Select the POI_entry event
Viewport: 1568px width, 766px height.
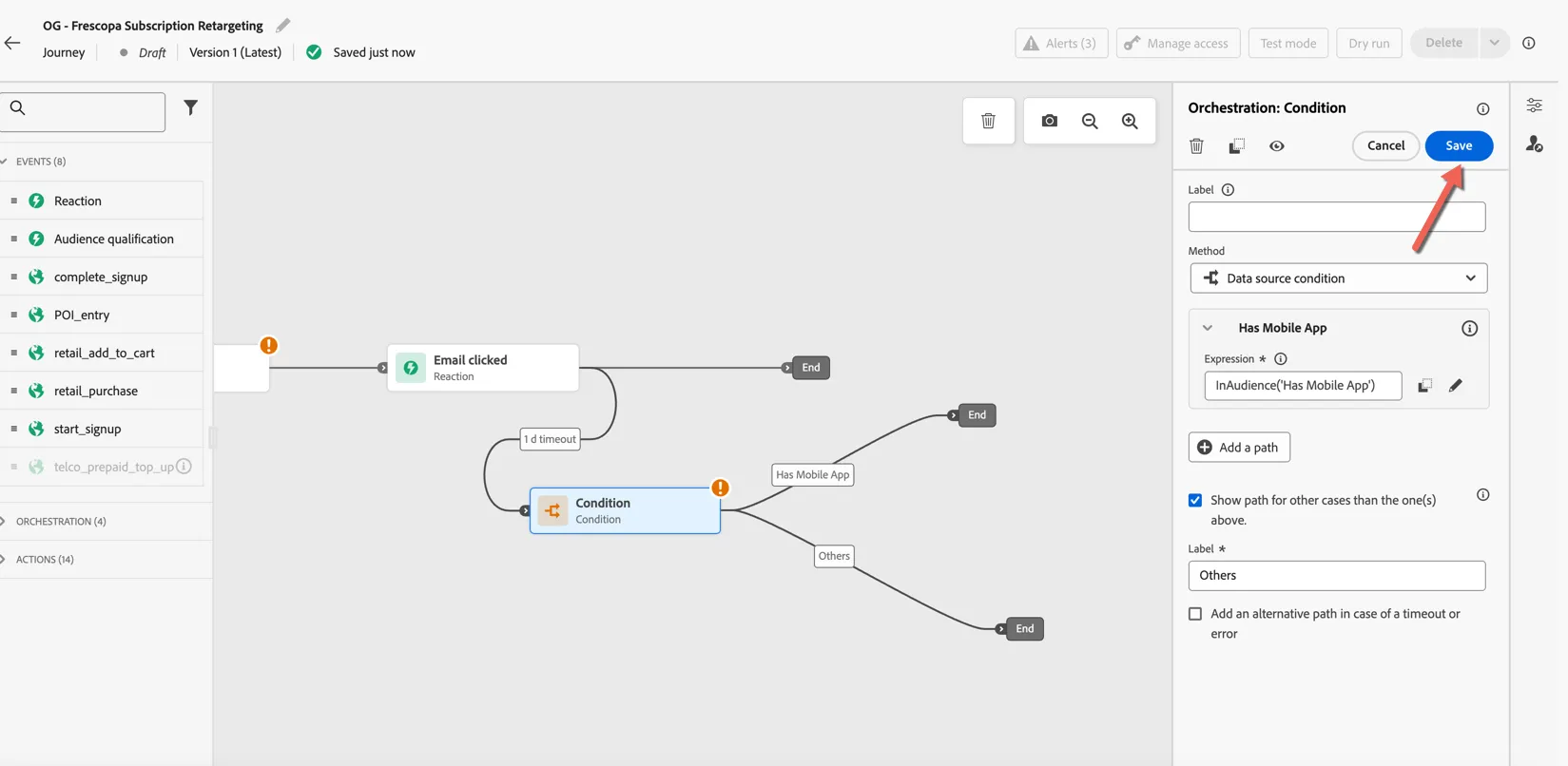(x=102, y=315)
